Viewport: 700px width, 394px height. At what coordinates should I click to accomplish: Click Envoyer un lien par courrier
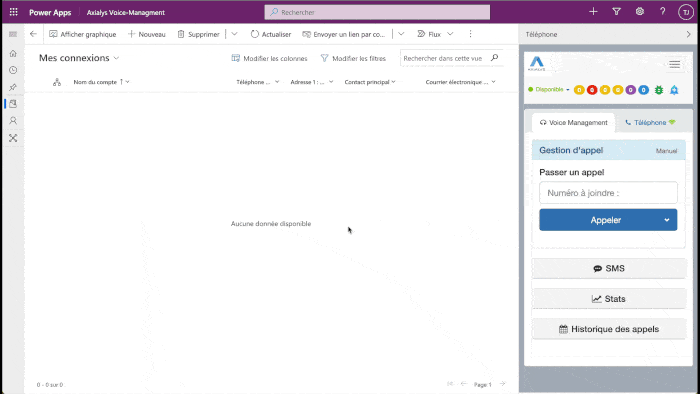click(x=344, y=34)
